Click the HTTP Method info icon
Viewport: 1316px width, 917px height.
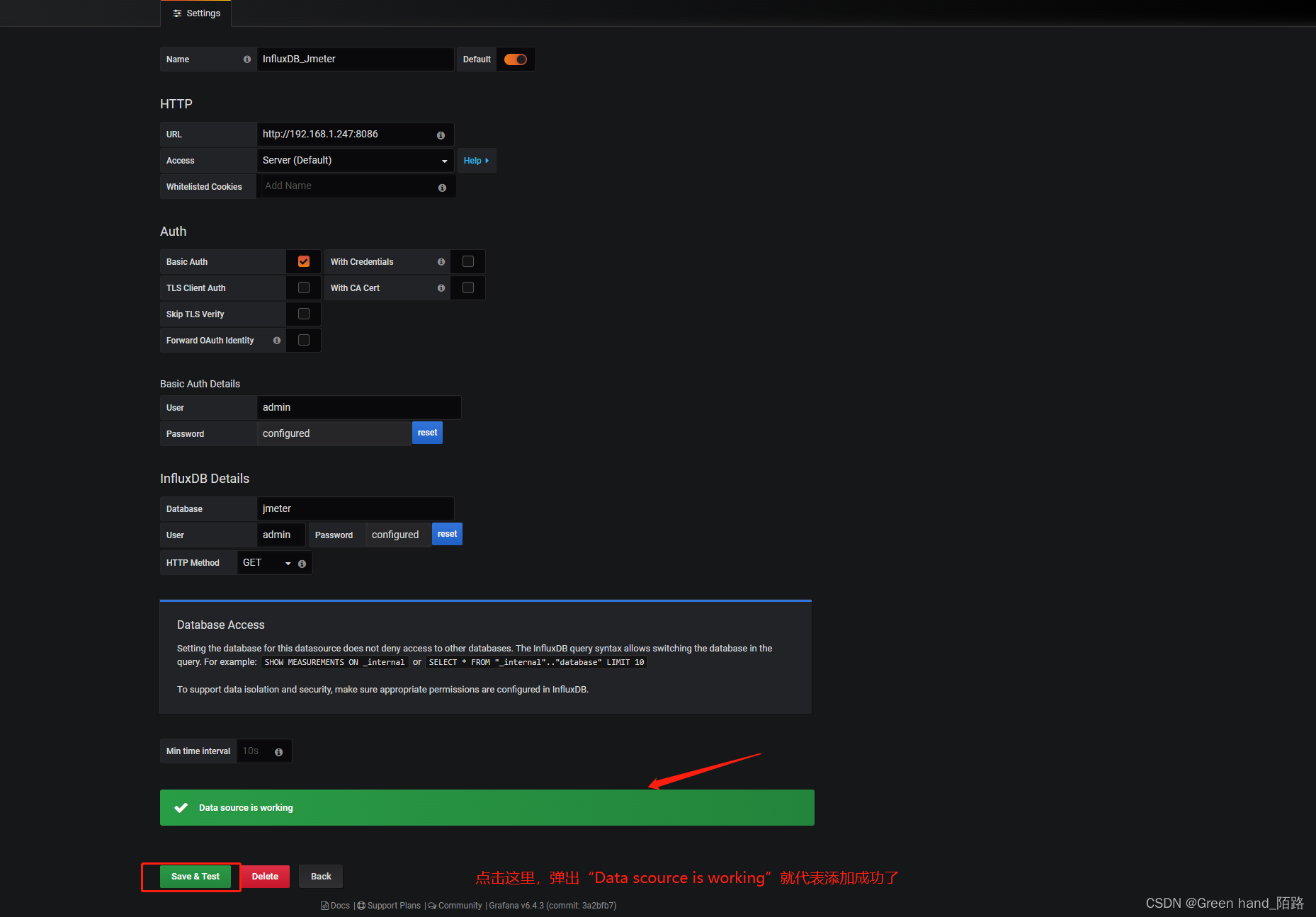click(302, 564)
